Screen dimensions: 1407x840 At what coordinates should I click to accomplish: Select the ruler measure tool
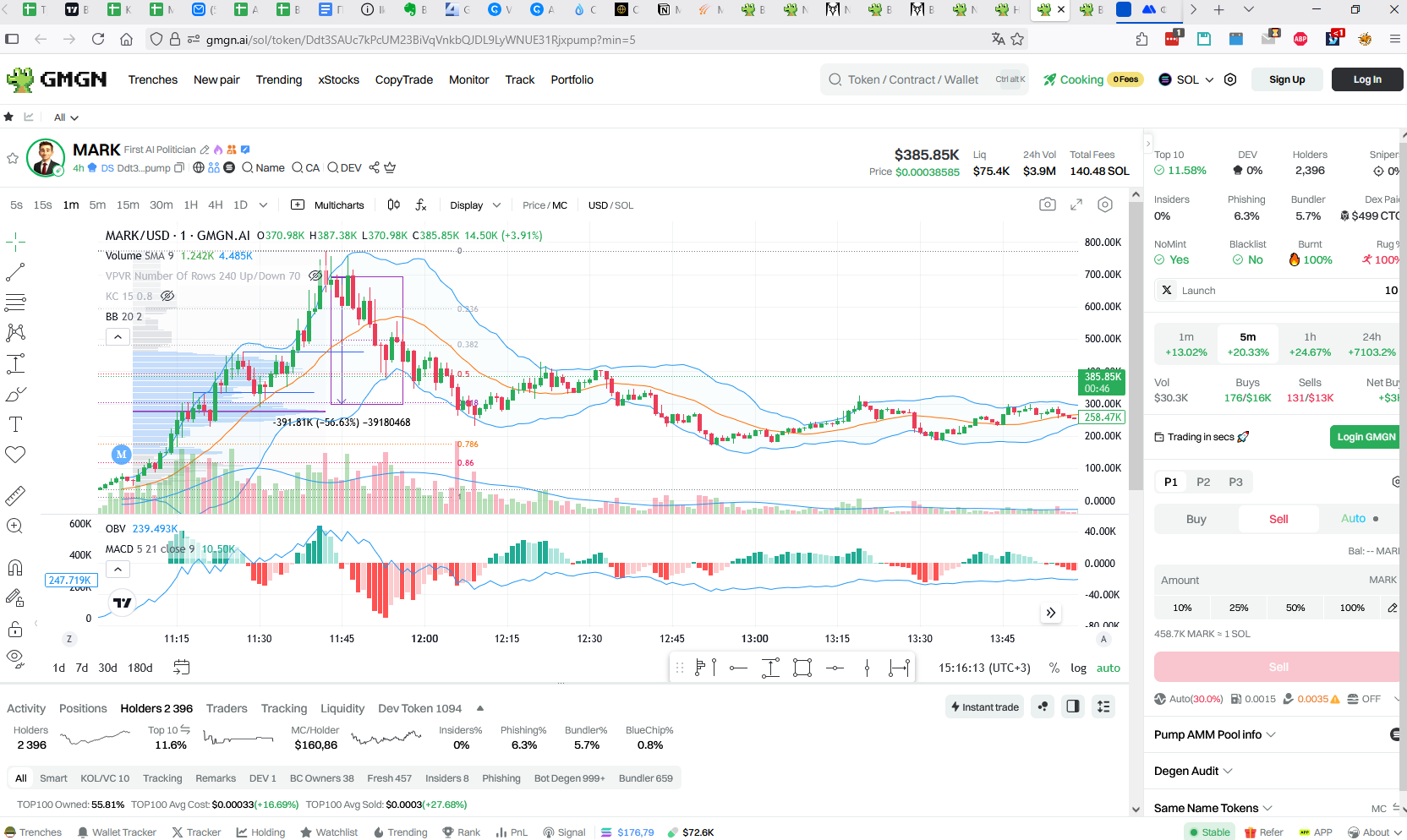(x=15, y=495)
